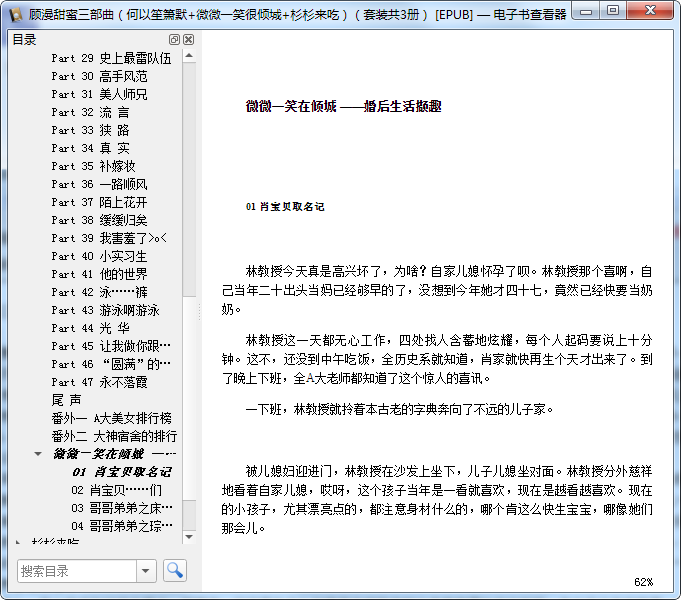Maximize the ebook viewer window
The width and height of the screenshot is (681, 600).
[x=613, y=11]
